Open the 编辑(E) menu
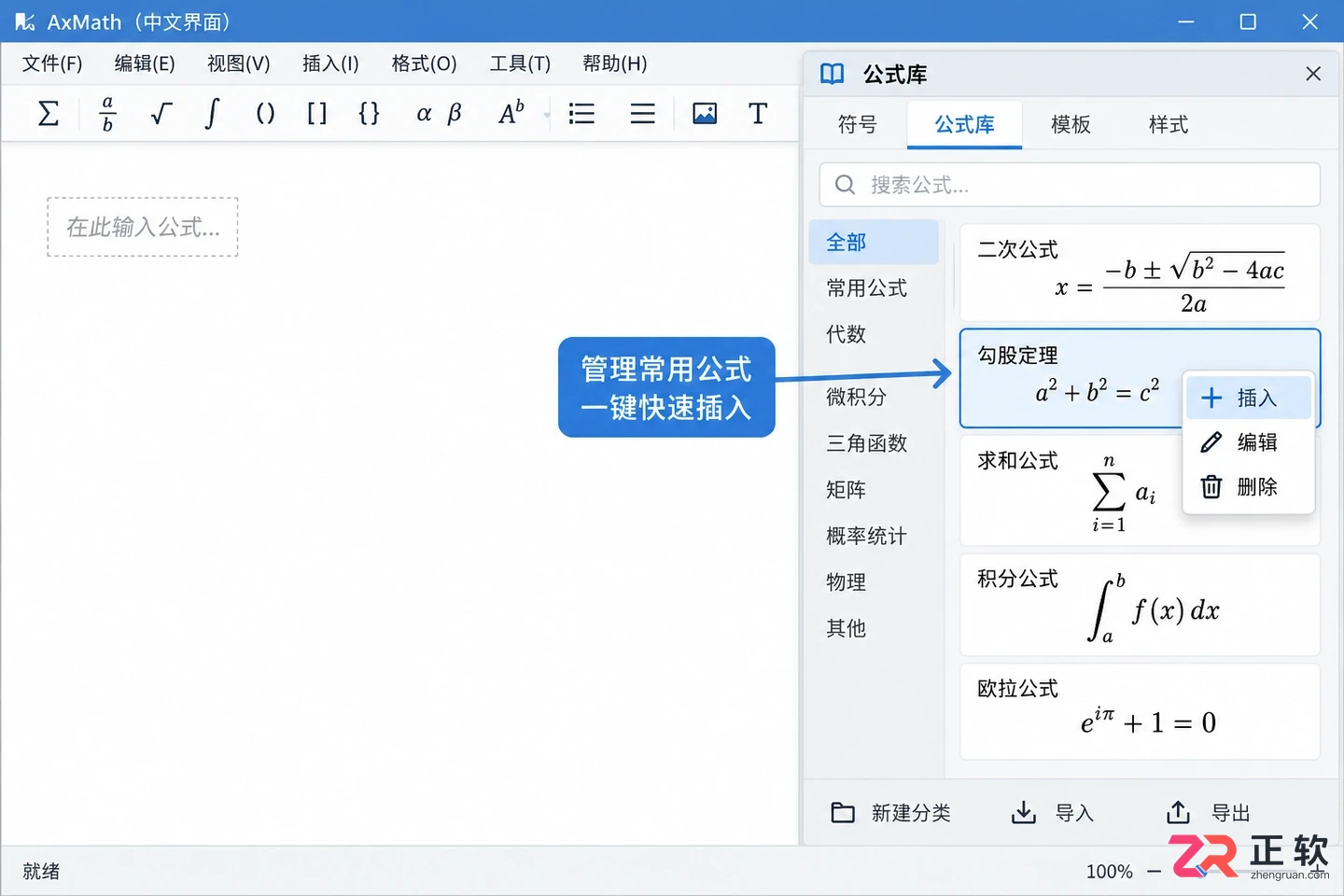The image size is (1344, 896). (145, 63)
